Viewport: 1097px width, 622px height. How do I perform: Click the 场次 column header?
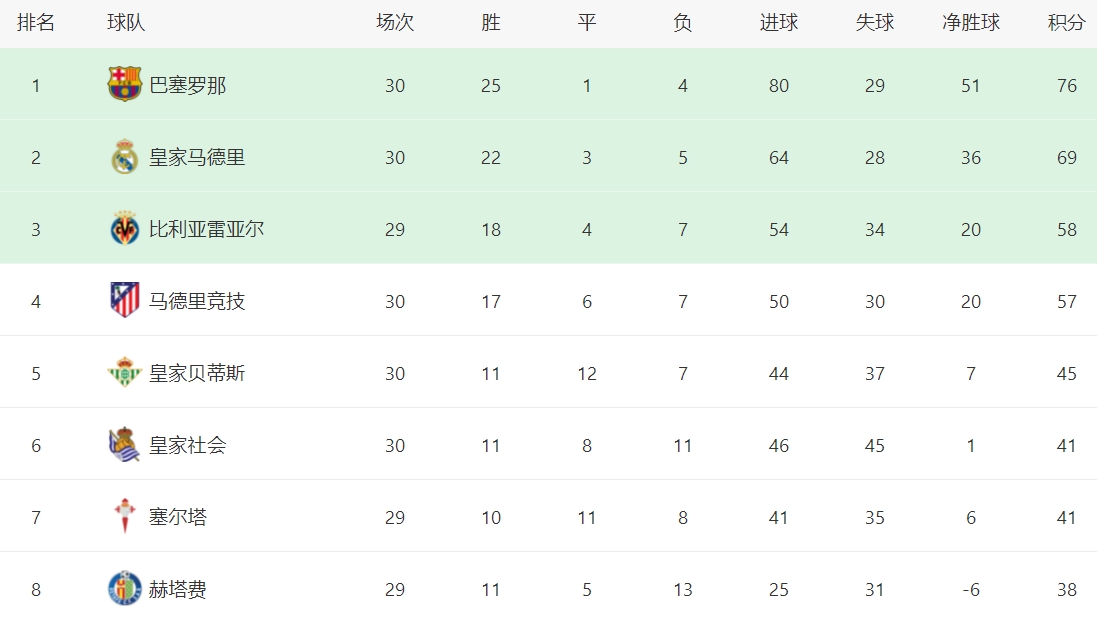[x=395, y=23]
